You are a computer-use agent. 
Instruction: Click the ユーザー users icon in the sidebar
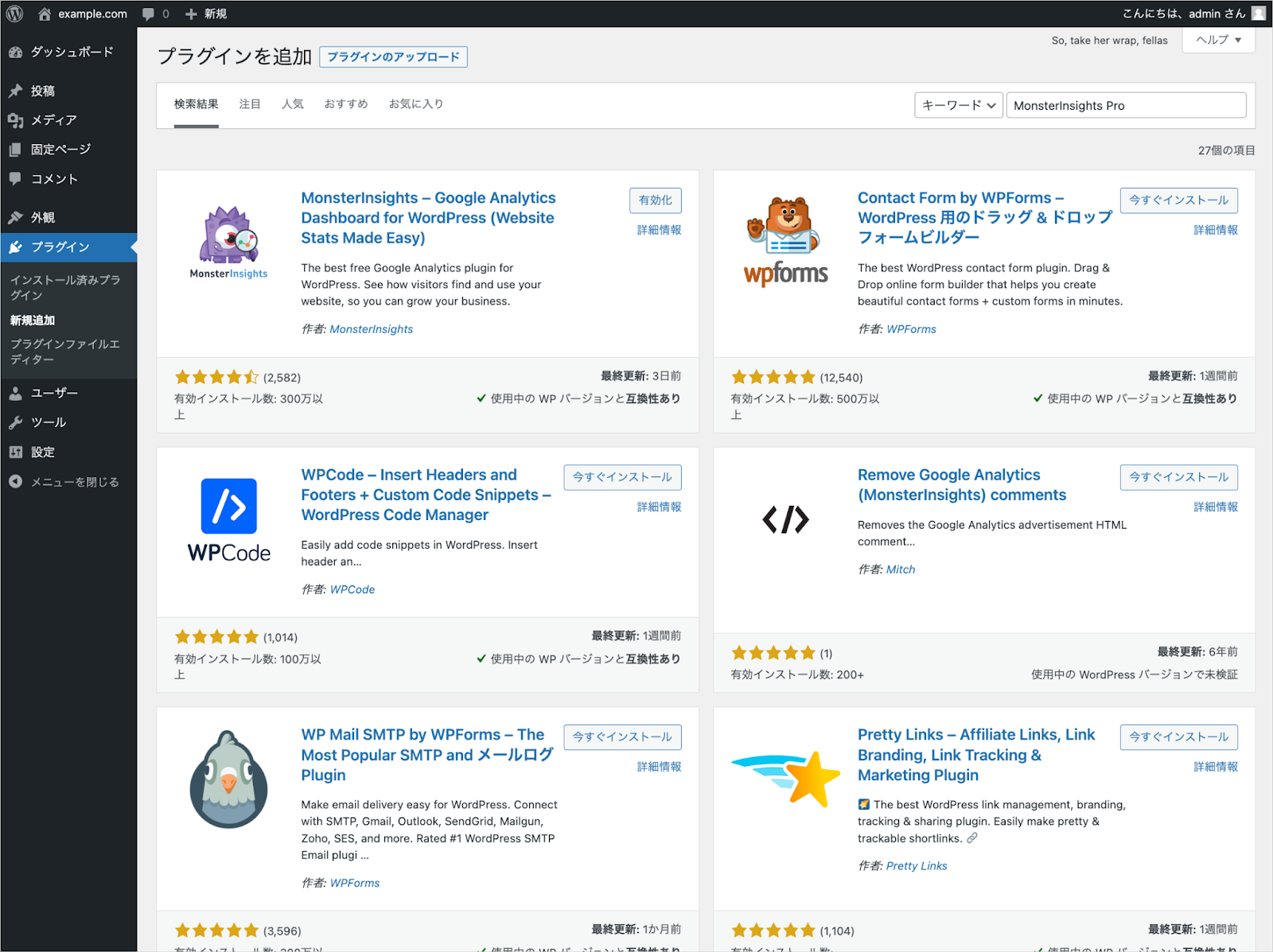point(15,393)
